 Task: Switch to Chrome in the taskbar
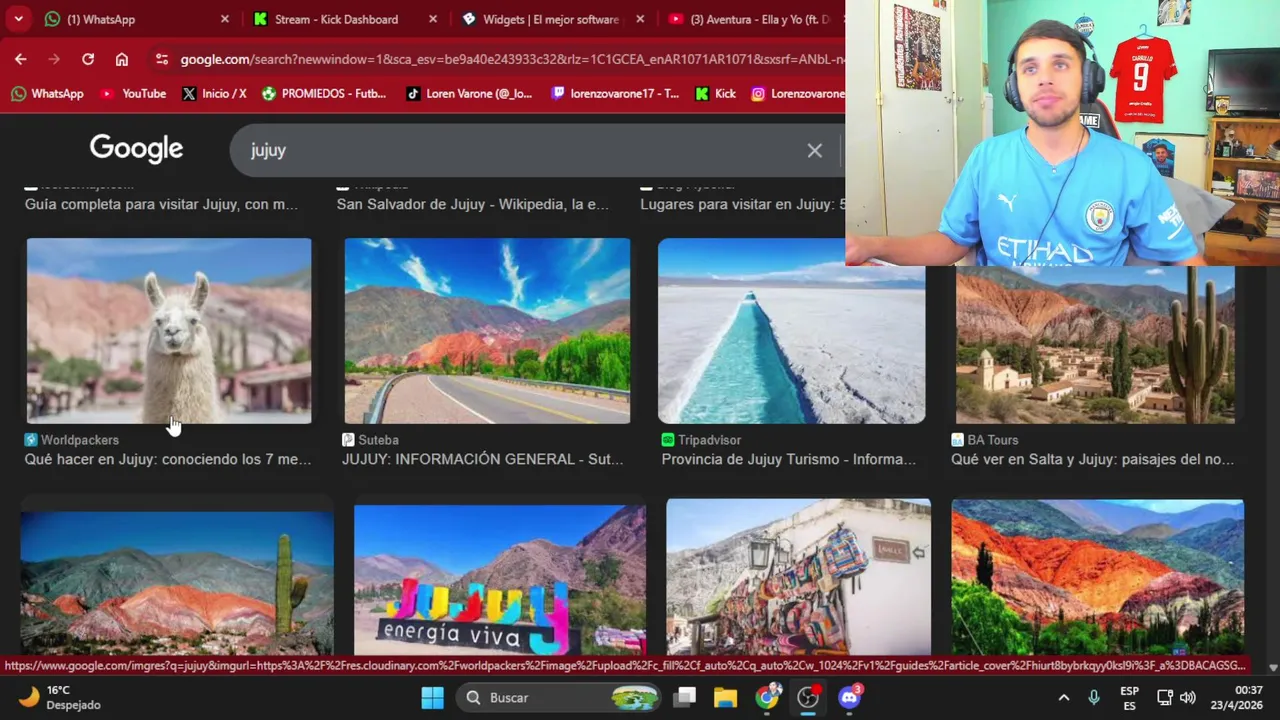tap(767, 697)
